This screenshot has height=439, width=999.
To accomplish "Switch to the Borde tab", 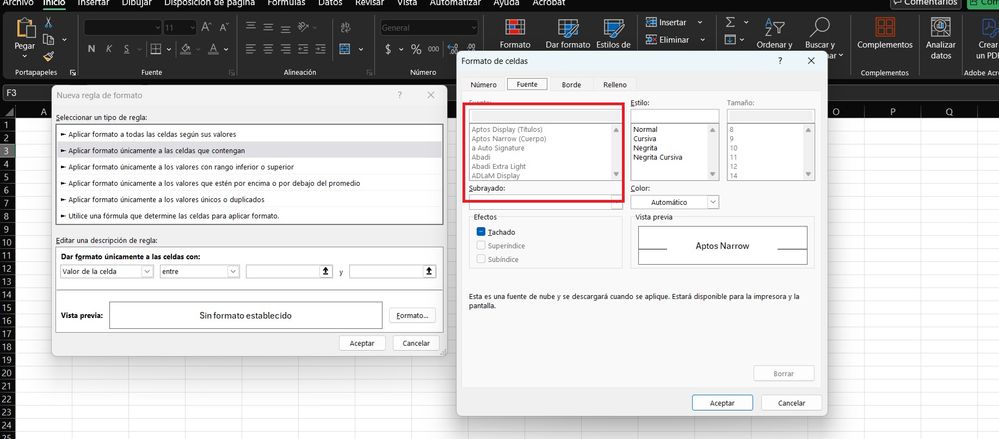I will click(571, 85).
